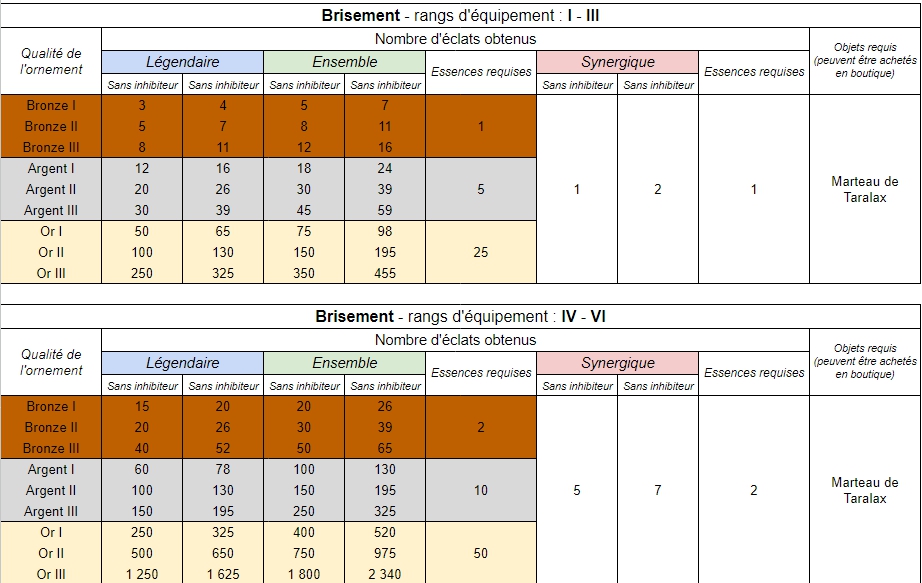Click "Nombre d'éclats obtenus" in the I - III table
Viewport: 922px width, 583px height.
[x=456, y=39]
